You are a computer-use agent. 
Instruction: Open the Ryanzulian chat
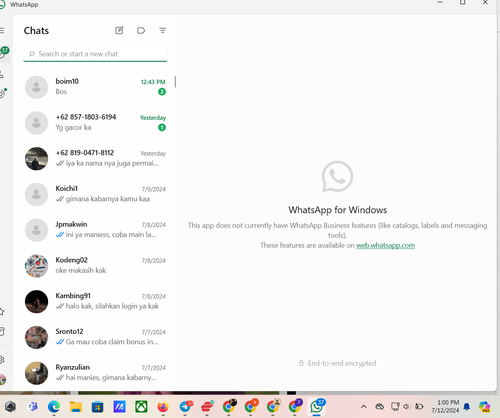point(95,372)
